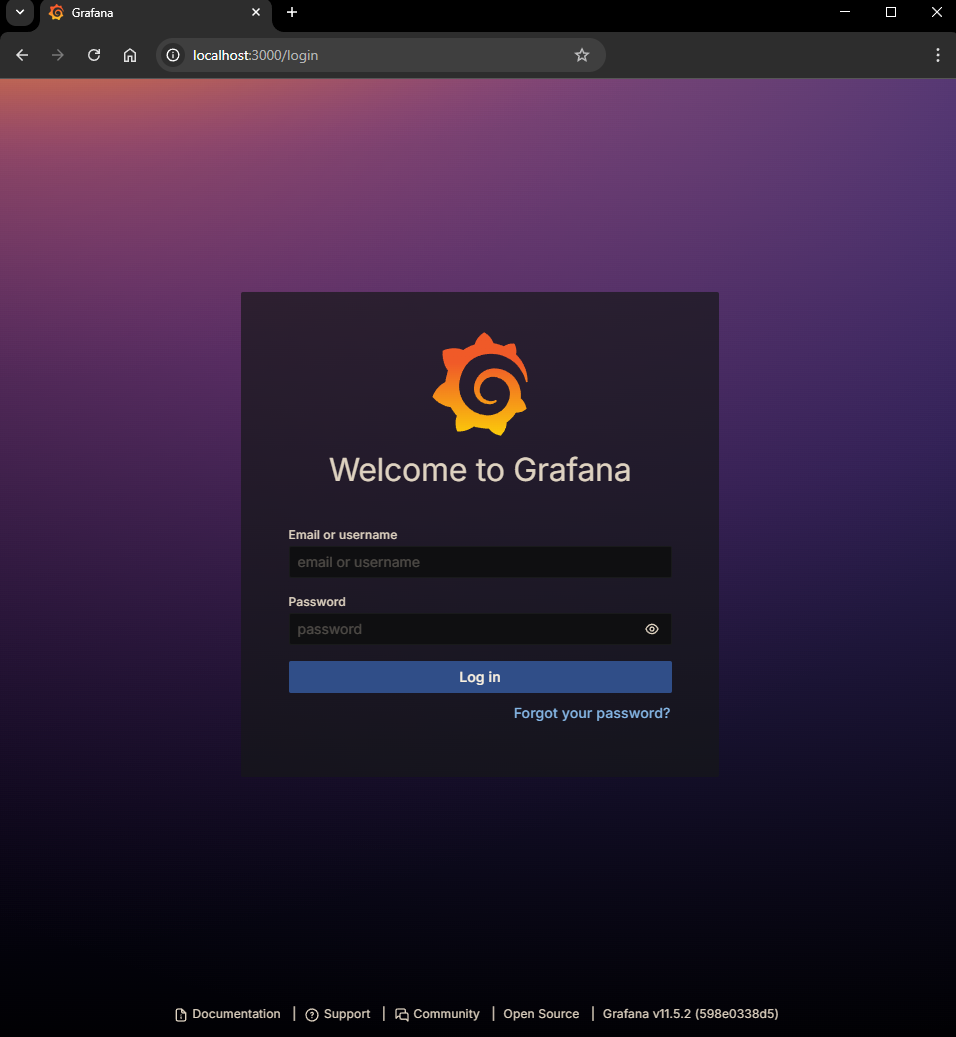Close the Grafana tab
Viewport: 956px width, 1037px height.
click(256, 13)
